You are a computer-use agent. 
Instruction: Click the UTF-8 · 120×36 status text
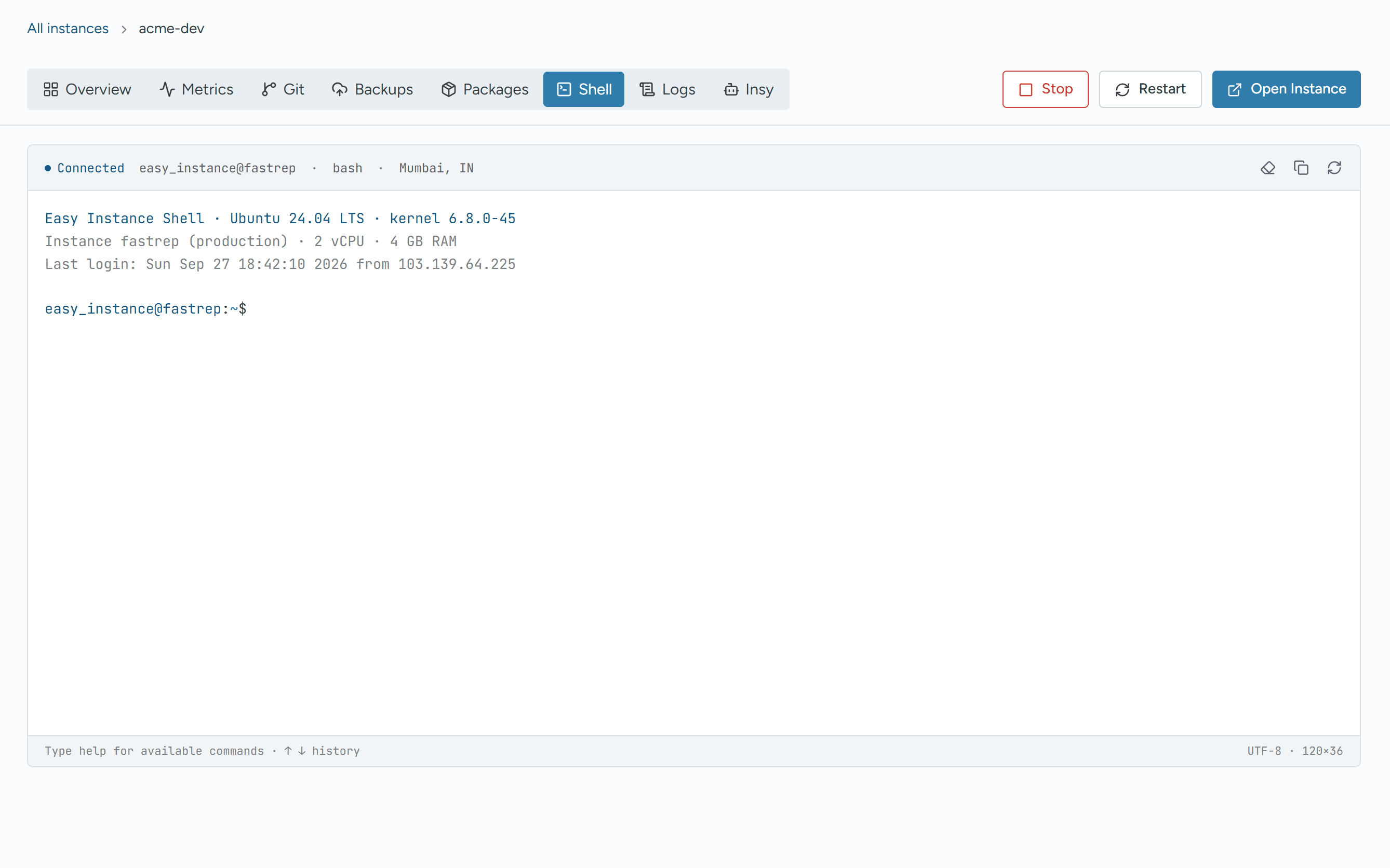1294,751
